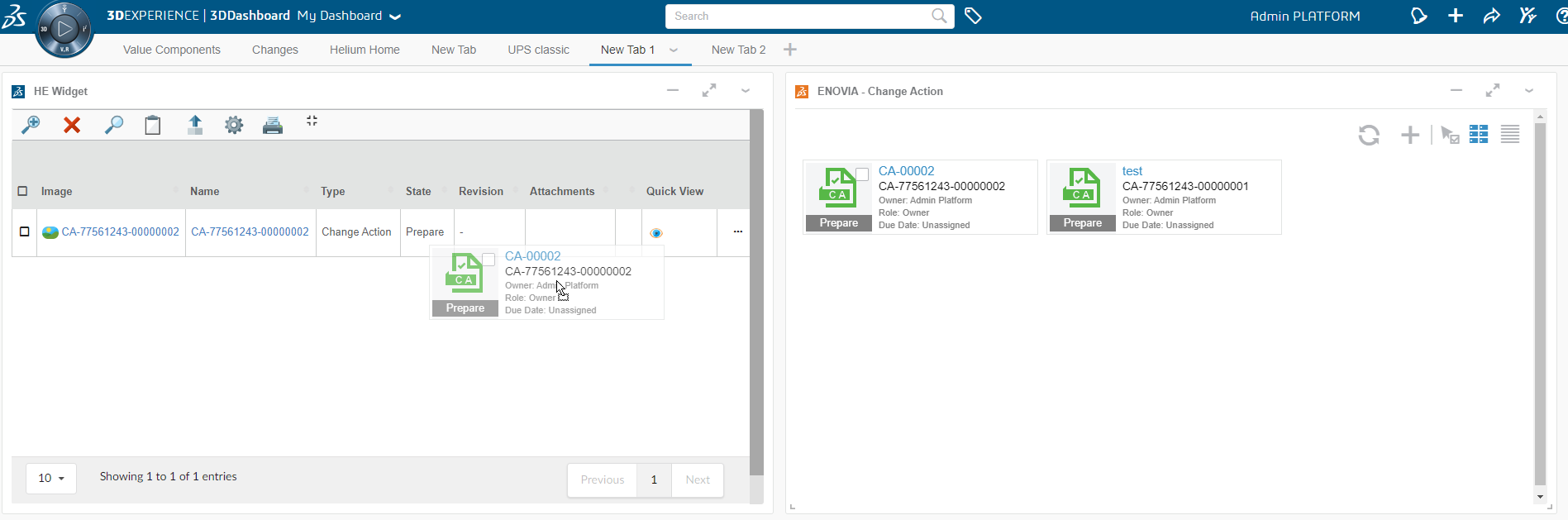Screen dimensions: 1568x520
Task: Open the UPS classic tab
Action: [538, 50]
